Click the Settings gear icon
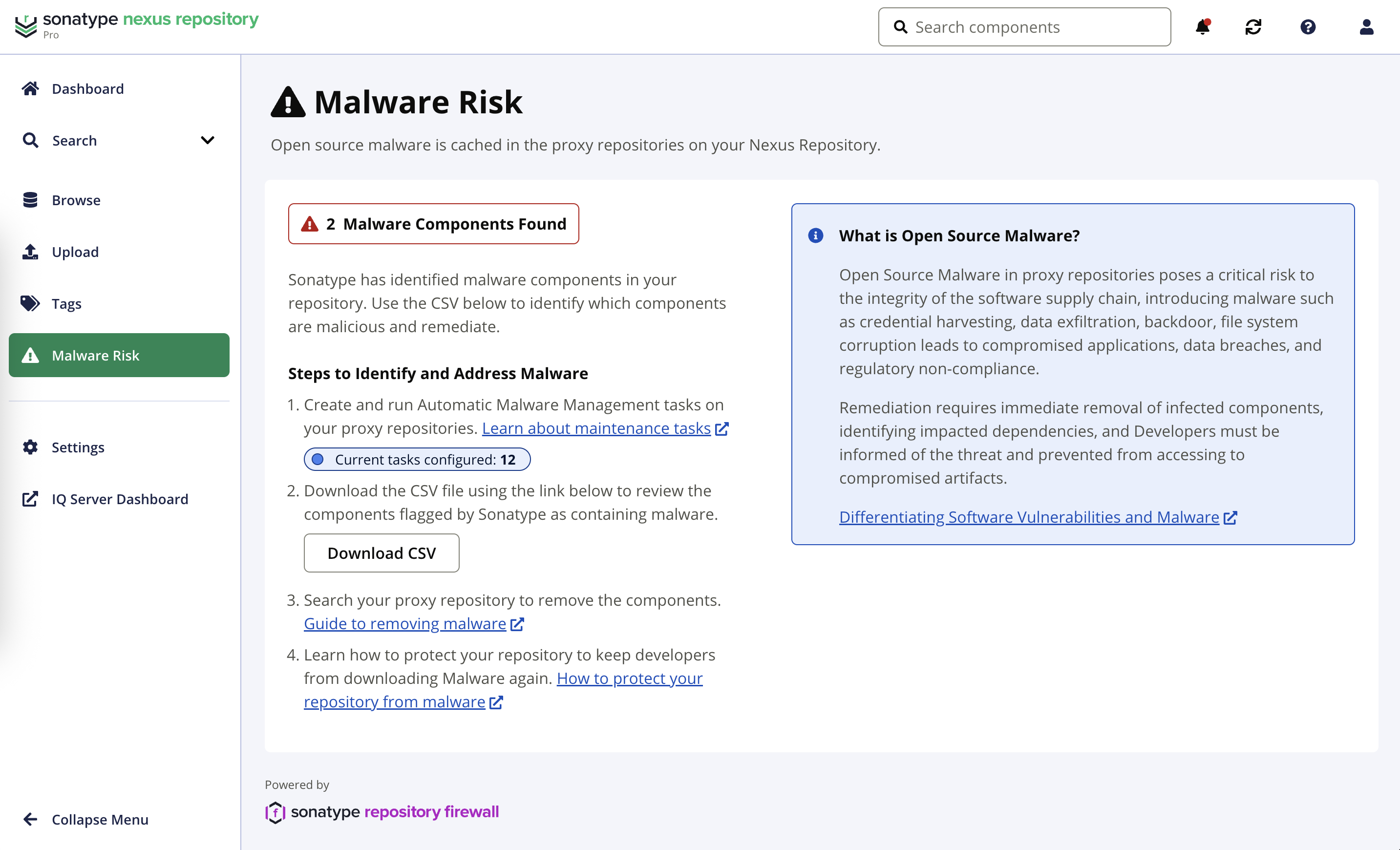Image resolution: width=1400 pixels, height=850 pixels. (x=30, y=447)
